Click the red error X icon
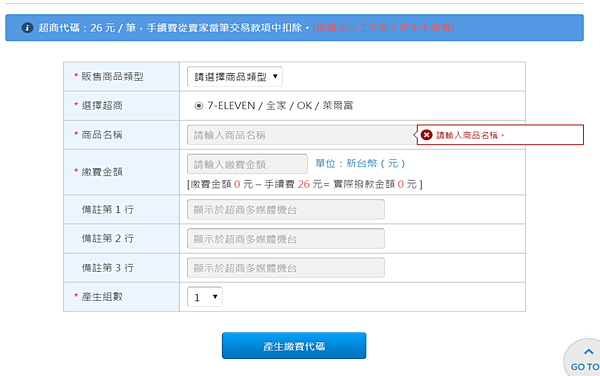 [426, 135]
